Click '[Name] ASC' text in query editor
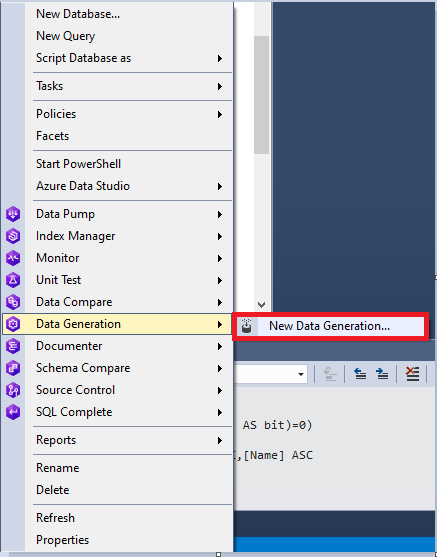This screenshot has height=557, width=437. pos(278,455)
